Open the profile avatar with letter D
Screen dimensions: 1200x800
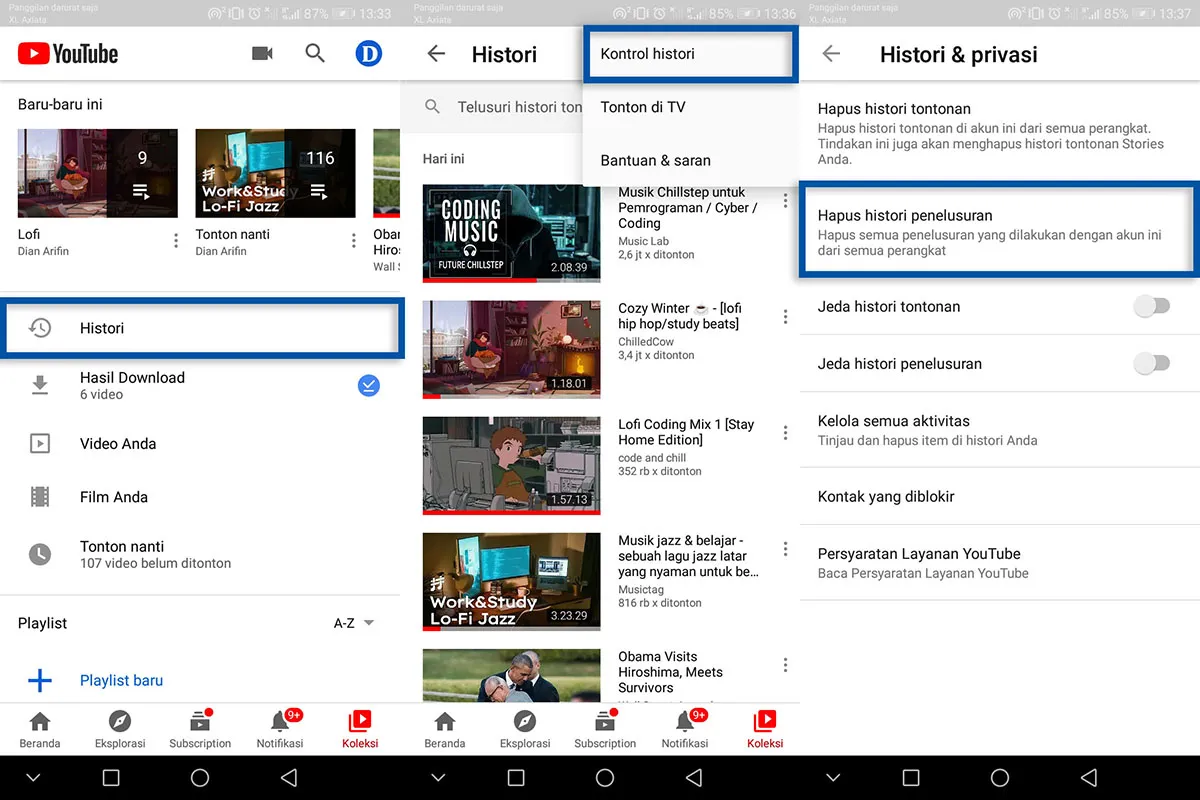369,54
